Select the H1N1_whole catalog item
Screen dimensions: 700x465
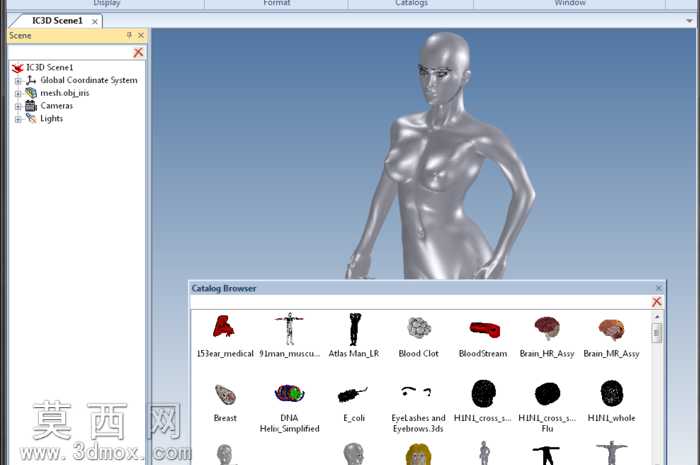(611, 401)
